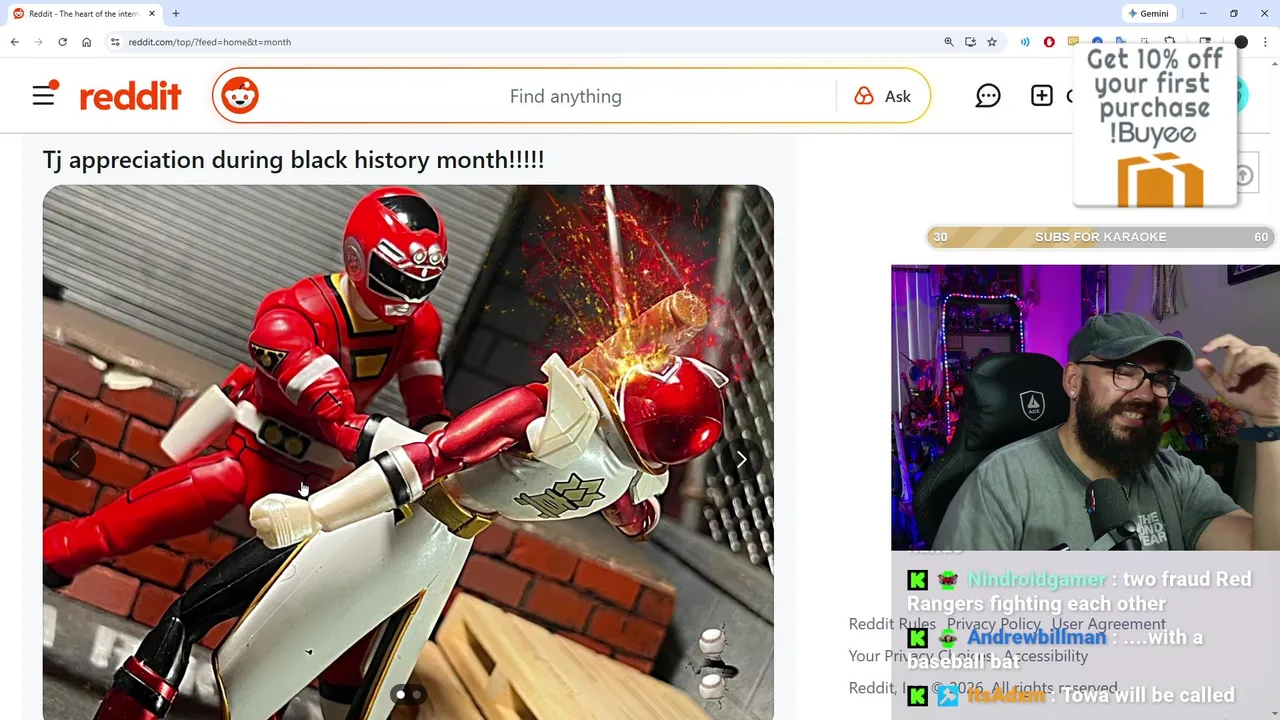Click the install app icon in the address bar
Screen dimensions: 1280x720
point(970,42)
